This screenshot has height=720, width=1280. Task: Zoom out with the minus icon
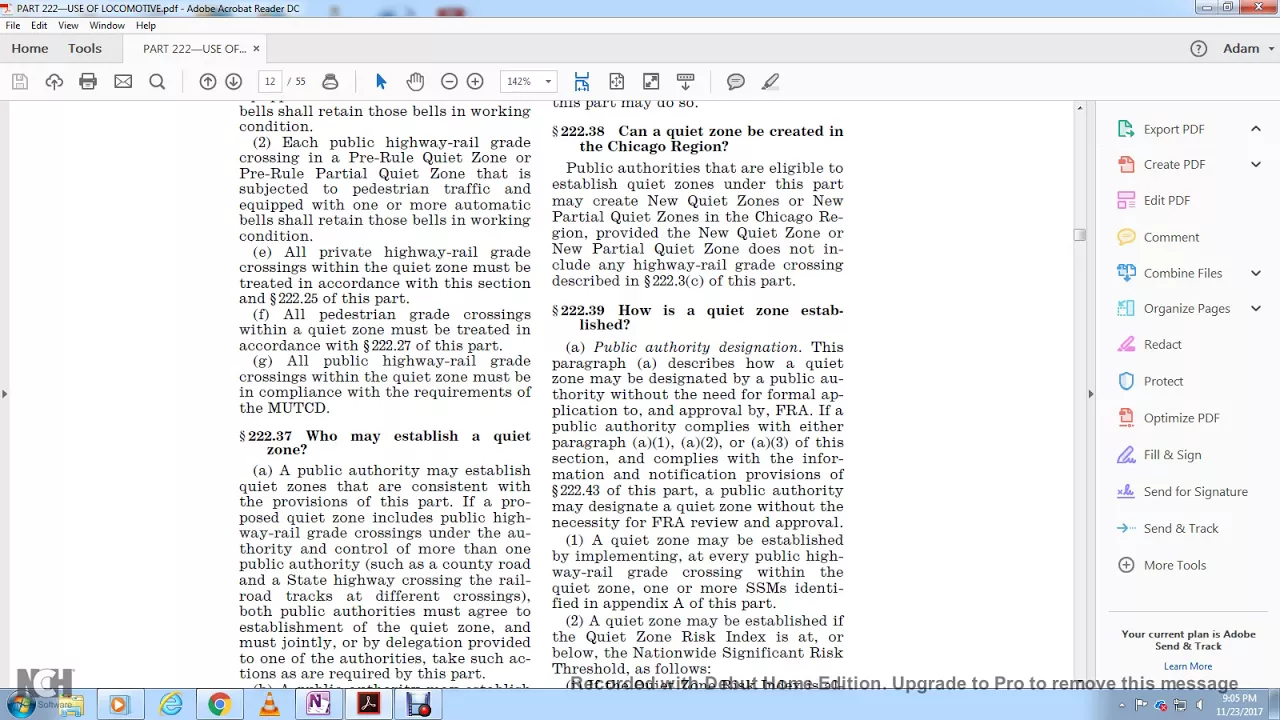pos(449,82)
